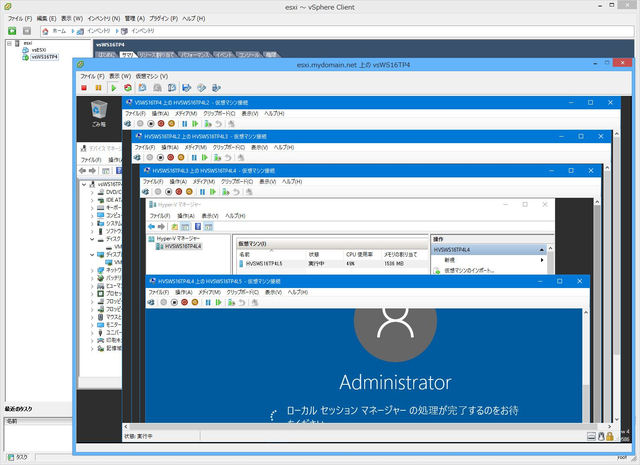Image resolution: width=640 pixels, height=465 pixels.
Task: Select the vsWS16TP4 VM in the inventory tree
Action: pyautogui.click(x=44, y=57)
